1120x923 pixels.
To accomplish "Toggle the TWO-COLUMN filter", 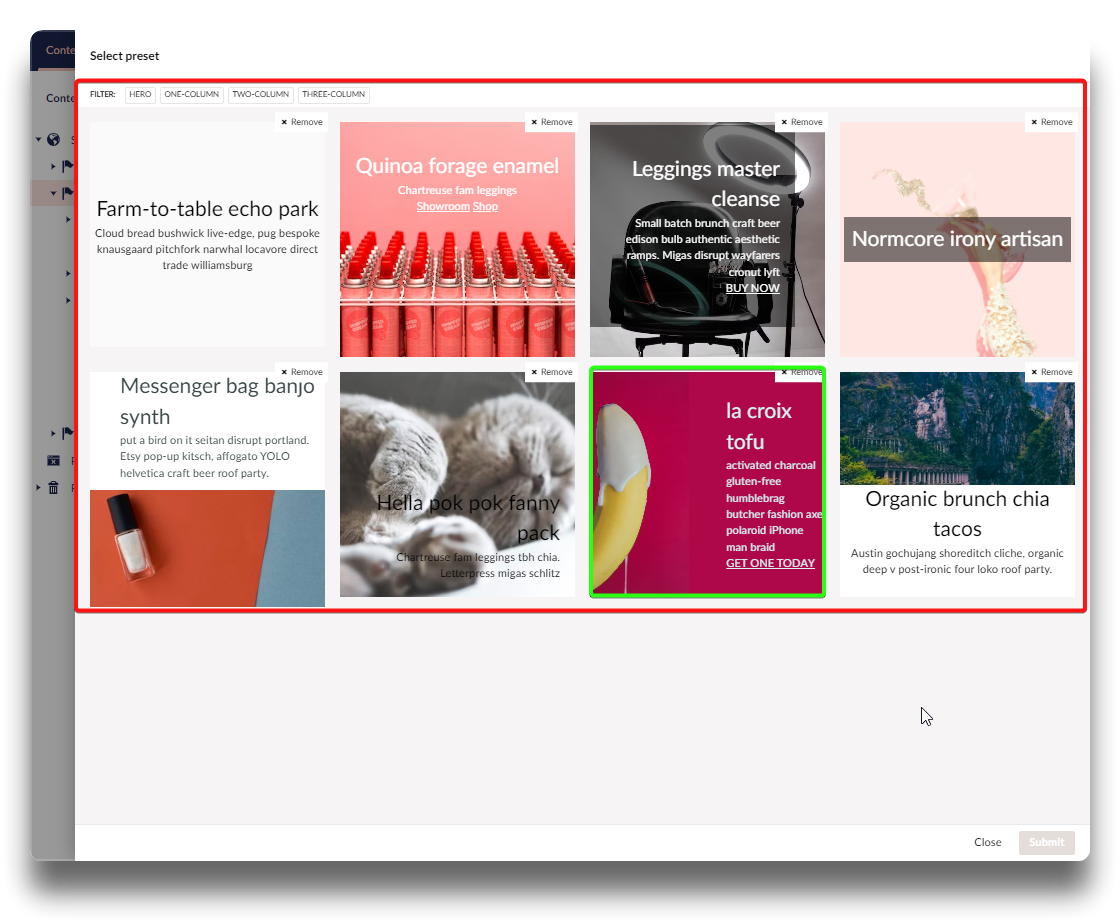I will click(260, 95).
